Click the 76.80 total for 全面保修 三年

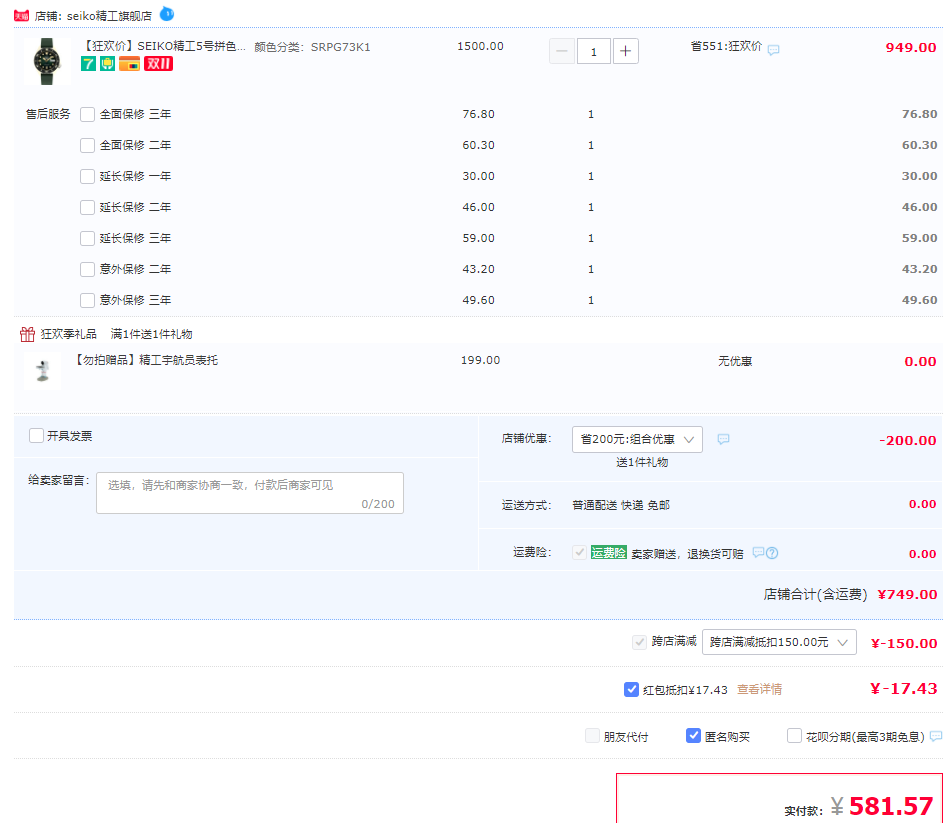click(919, 114)
